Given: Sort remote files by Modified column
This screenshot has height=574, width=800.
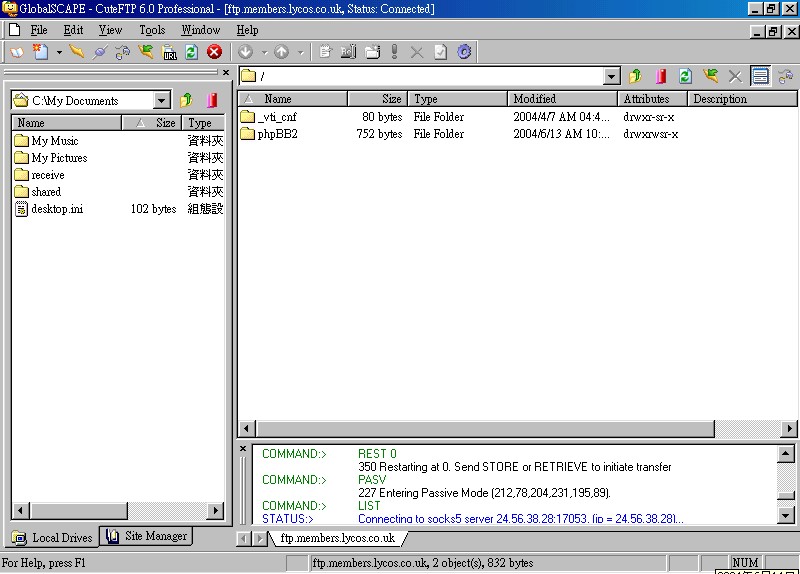Looking at the screenshot, I should point(562,99).
